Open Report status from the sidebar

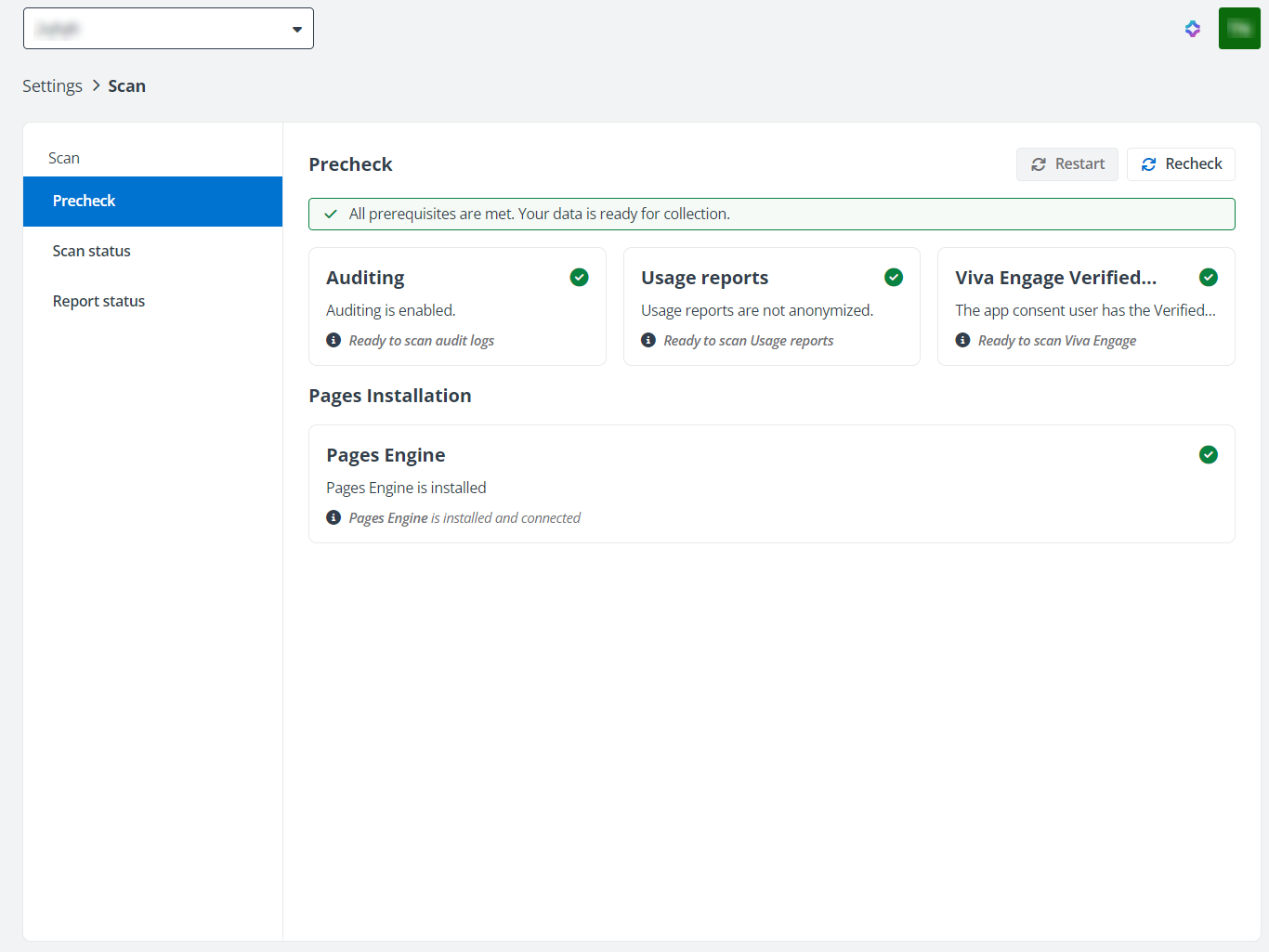coord(98,300)
